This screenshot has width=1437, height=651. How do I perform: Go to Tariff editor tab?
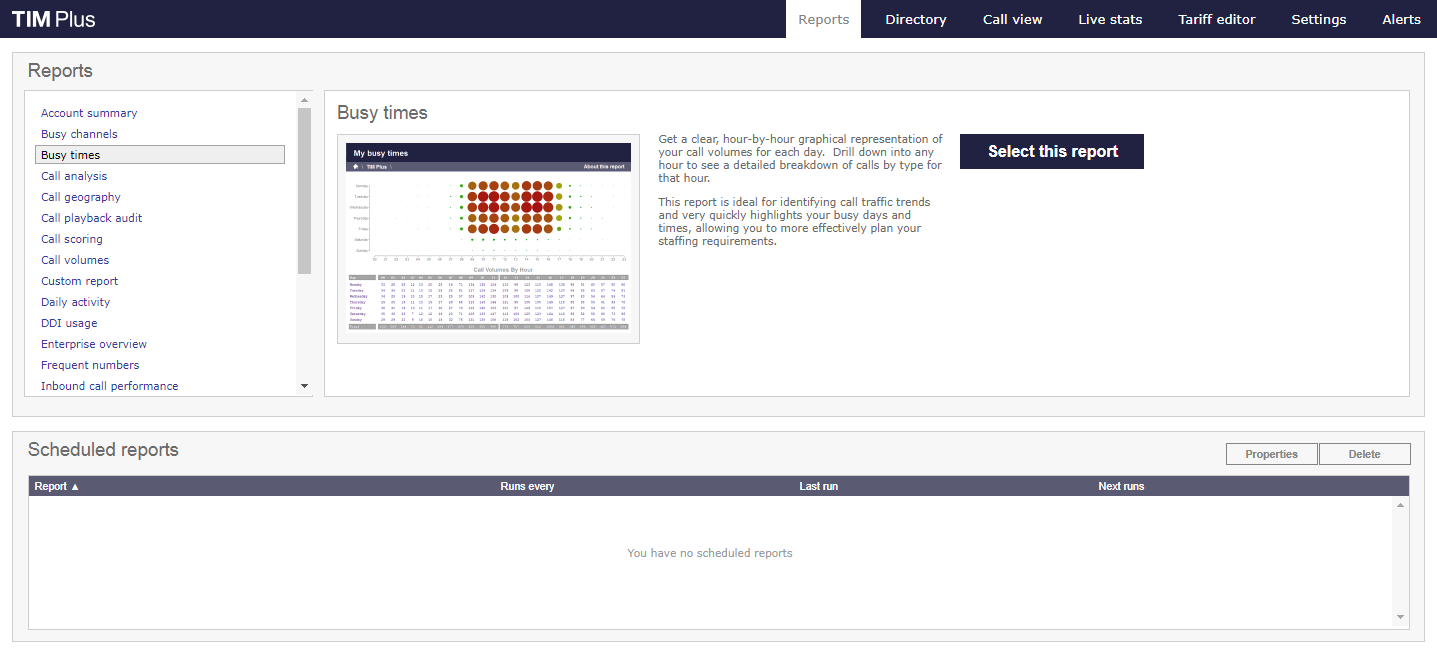[x=1216, y=19]
